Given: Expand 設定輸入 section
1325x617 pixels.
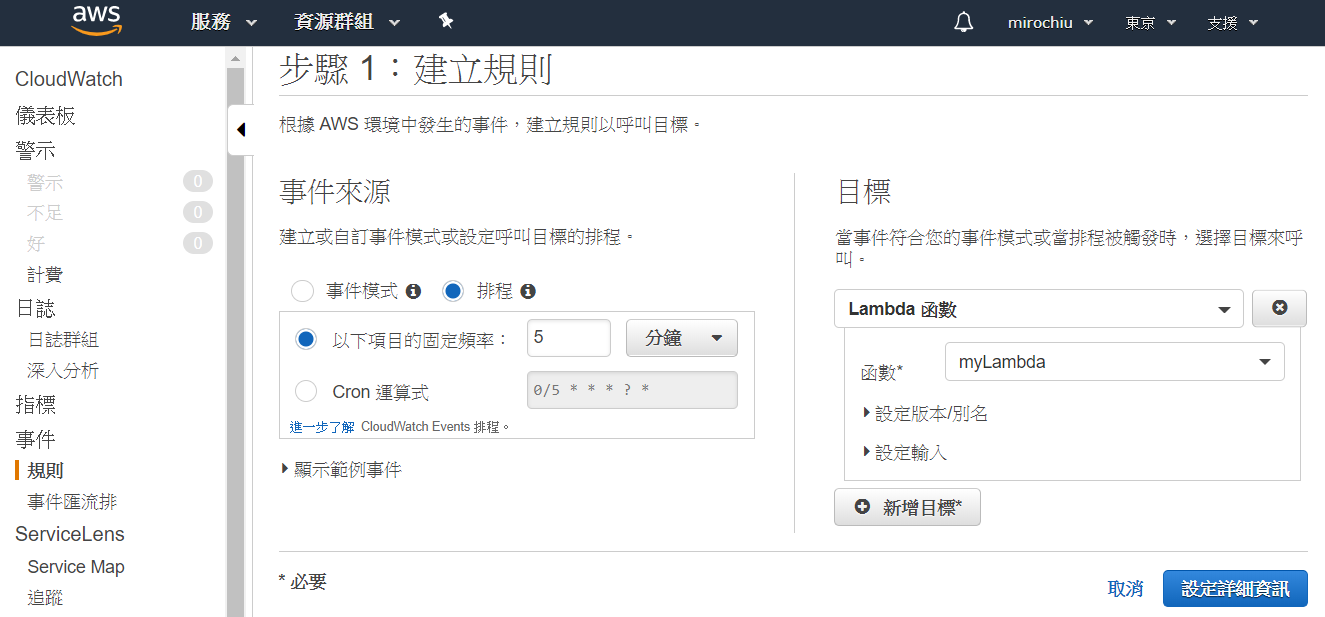Looking at the screenshot, I should click(904, 453).
